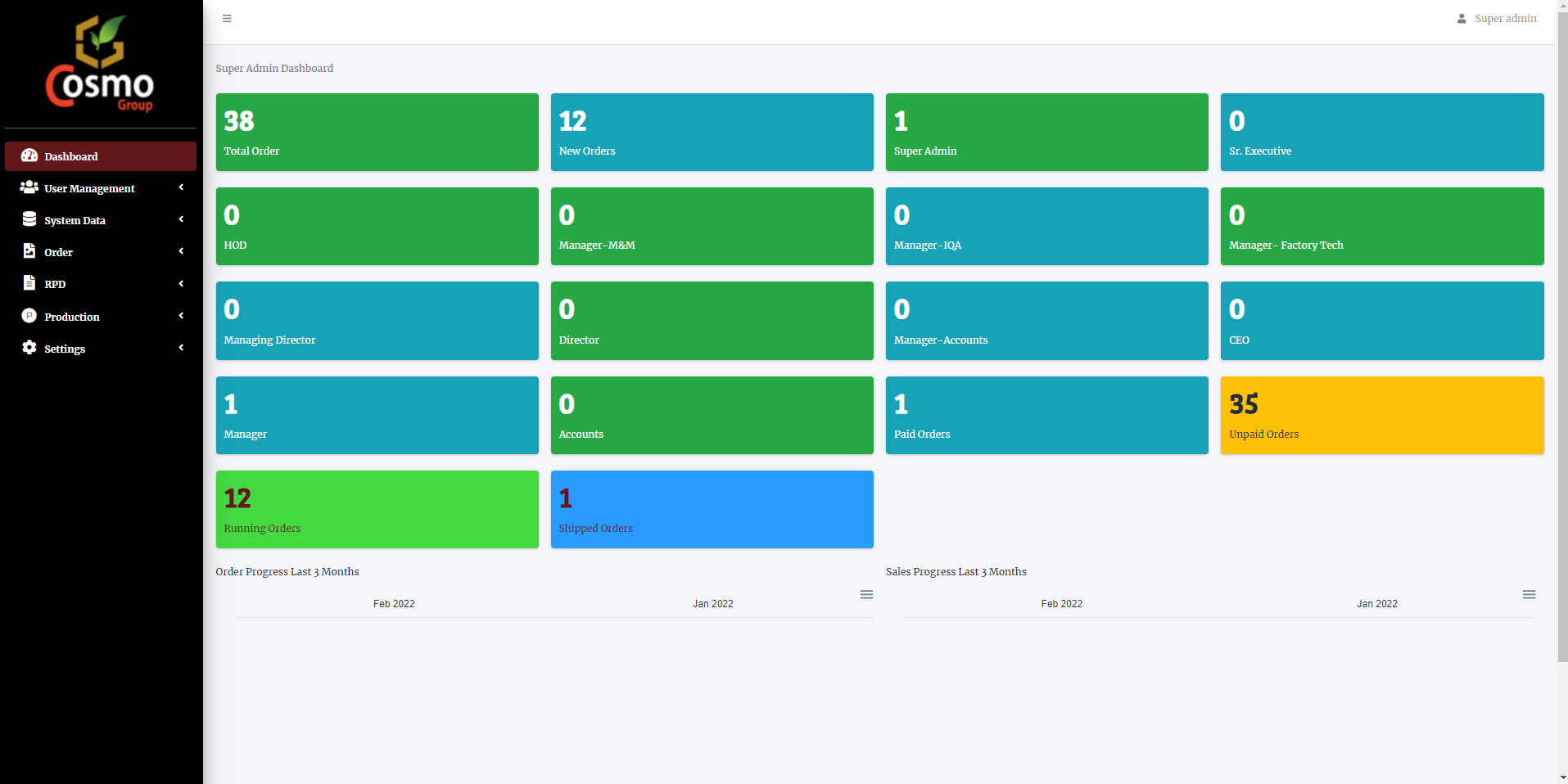Click the Manager- Factory Tech card

[x=1382, y=226]
